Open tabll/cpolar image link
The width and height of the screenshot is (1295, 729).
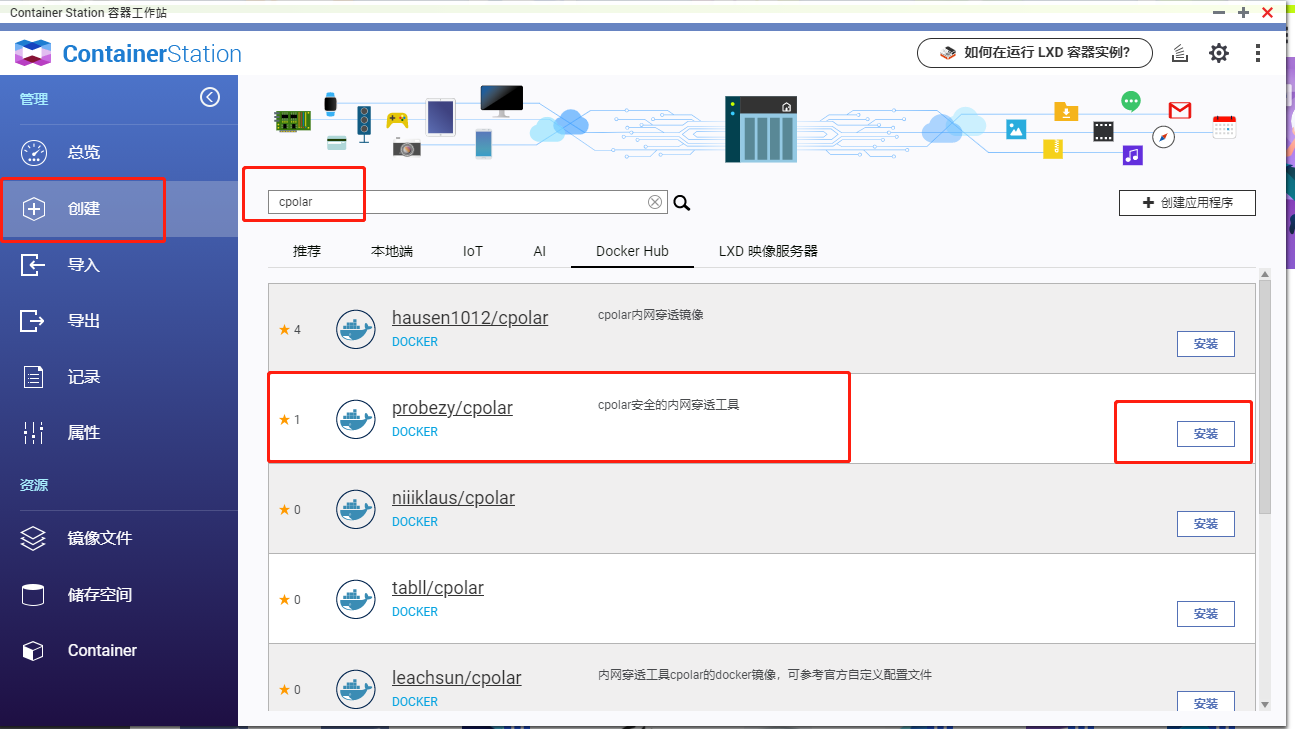pyautogui.click(x=438, y=588)
